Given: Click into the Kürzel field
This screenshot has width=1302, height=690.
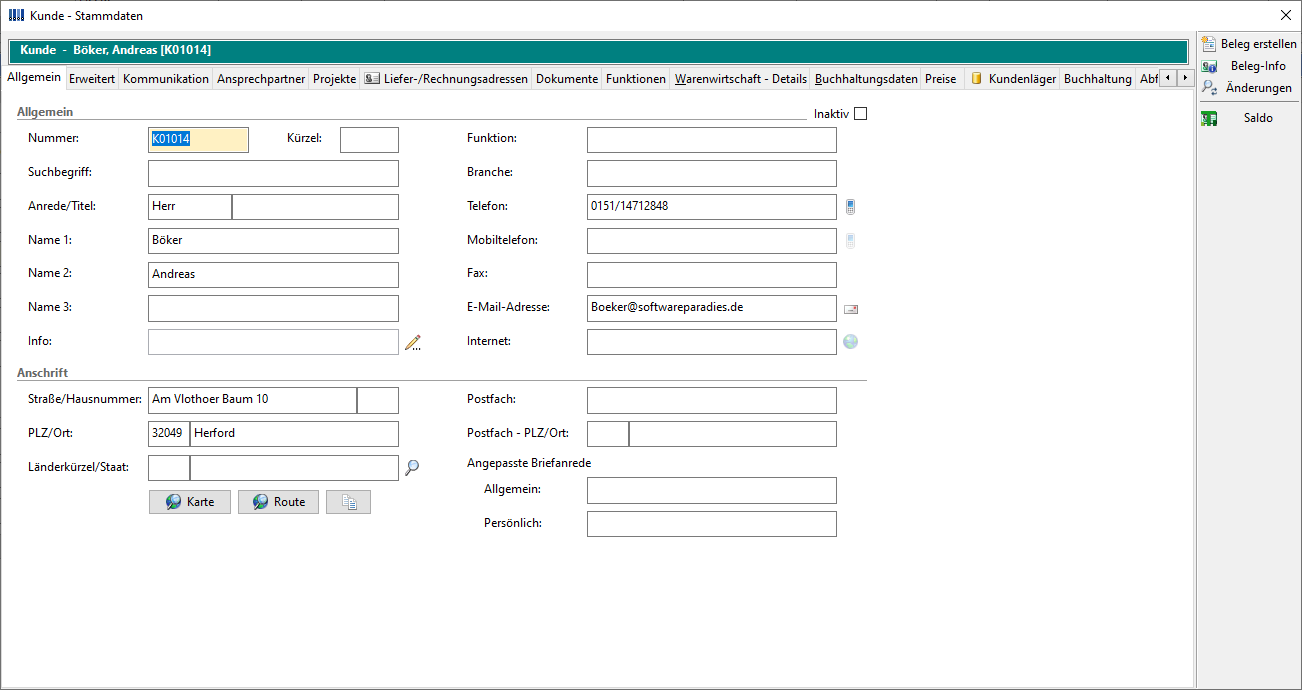Looking at the screenshot, I should [x=369, y=140].
